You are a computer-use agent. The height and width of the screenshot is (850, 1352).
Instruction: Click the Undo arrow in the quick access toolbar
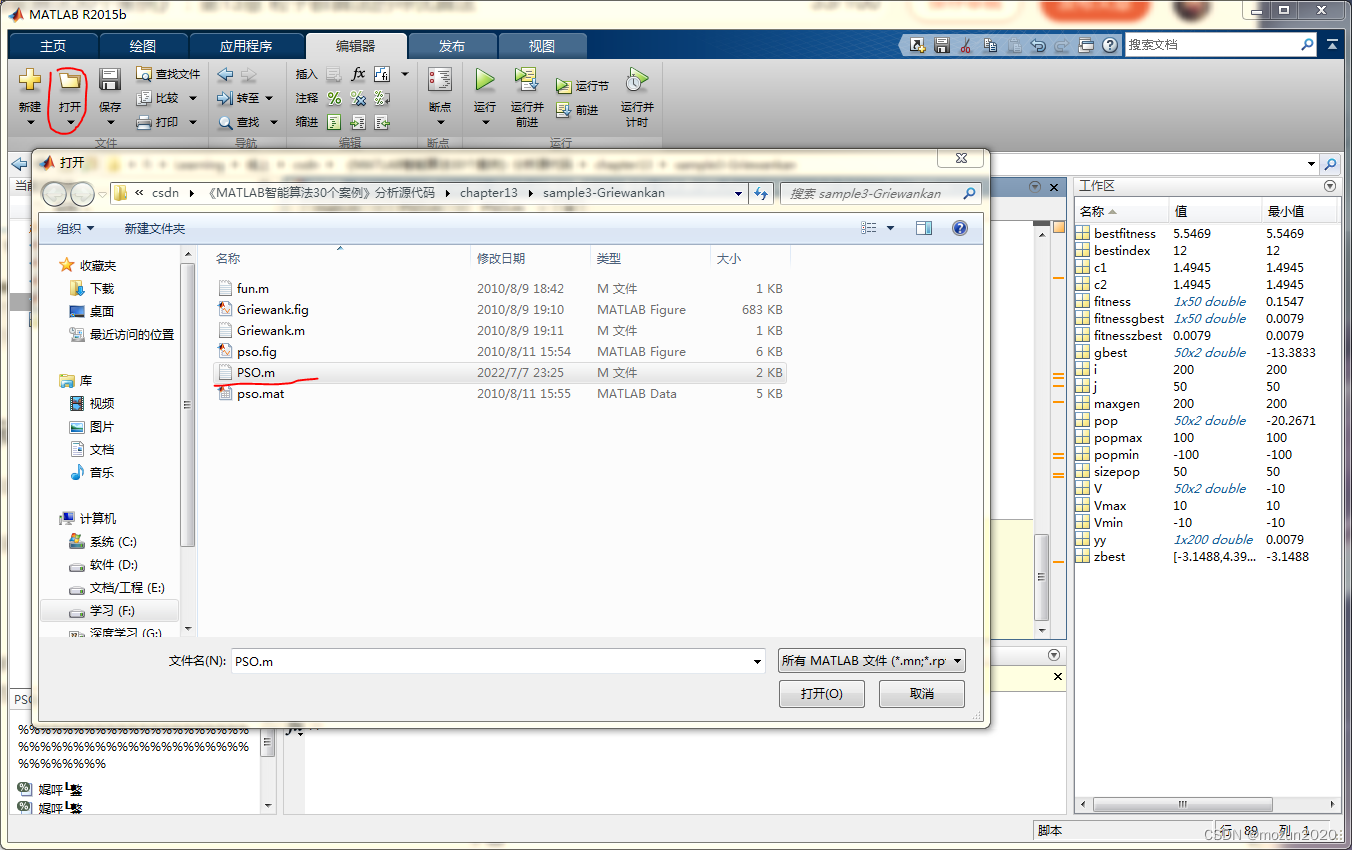click(x=1038, y=45)
